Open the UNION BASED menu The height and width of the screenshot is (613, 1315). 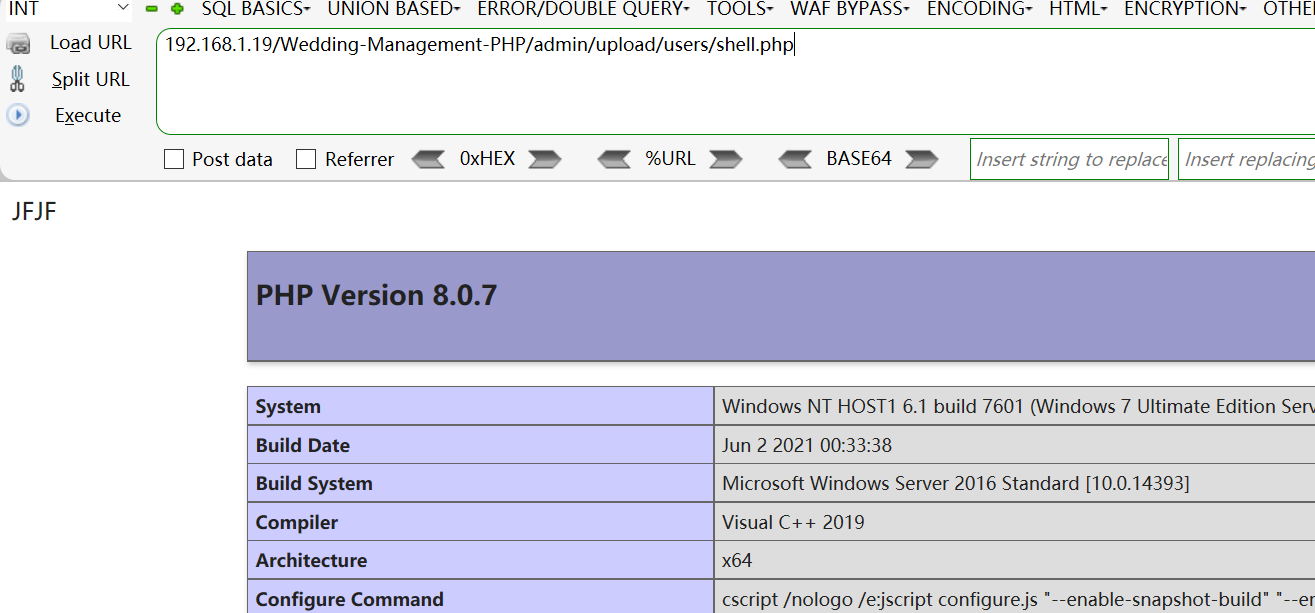[x=394, y=9]
